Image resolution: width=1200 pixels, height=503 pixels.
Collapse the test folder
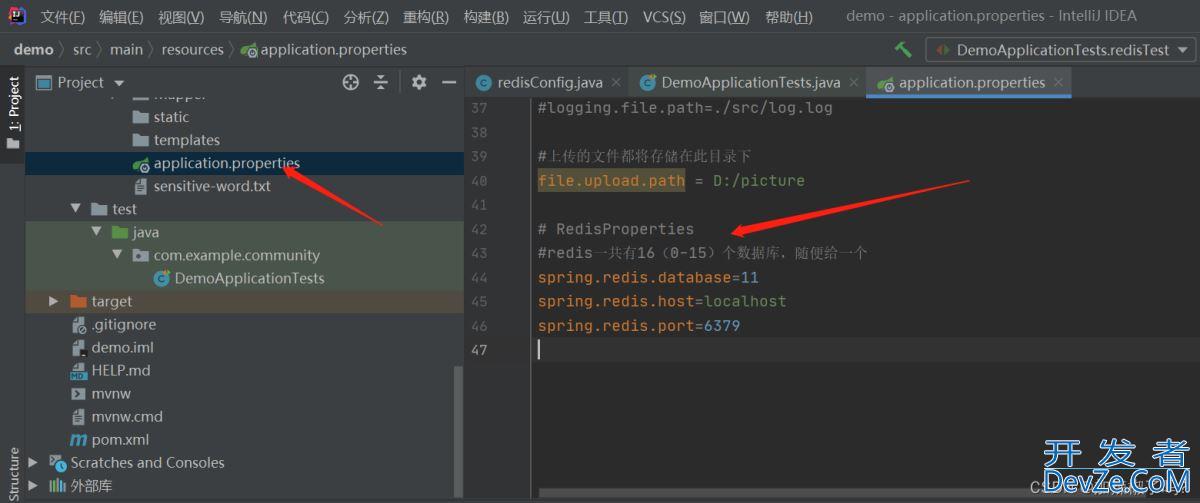(x=75, y=209)
